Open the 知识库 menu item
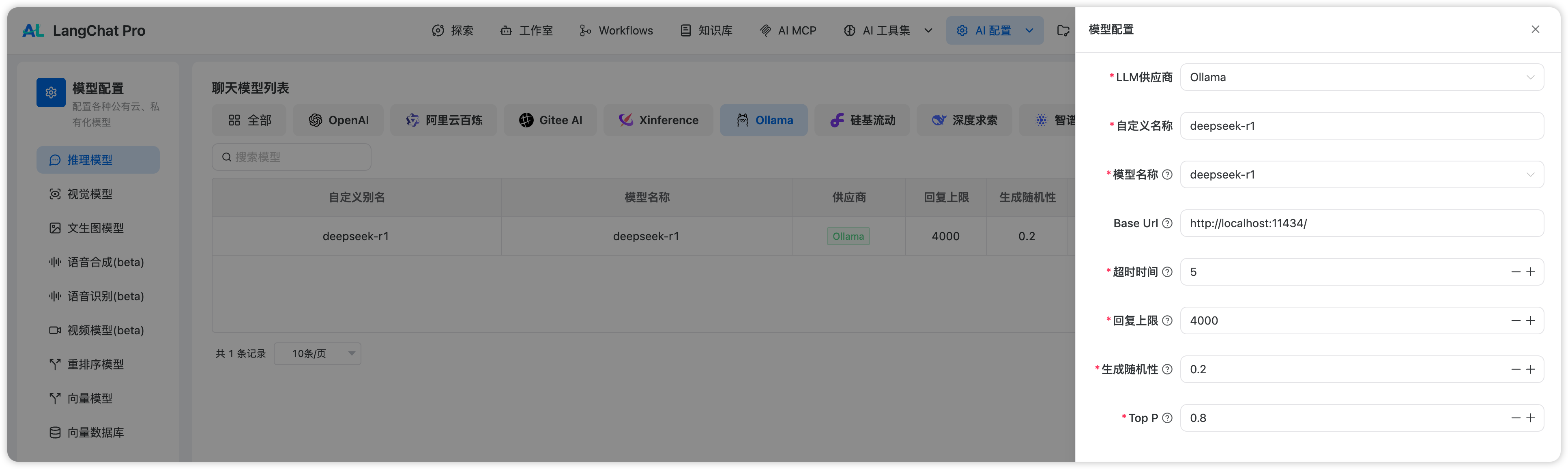 (706, 30)
